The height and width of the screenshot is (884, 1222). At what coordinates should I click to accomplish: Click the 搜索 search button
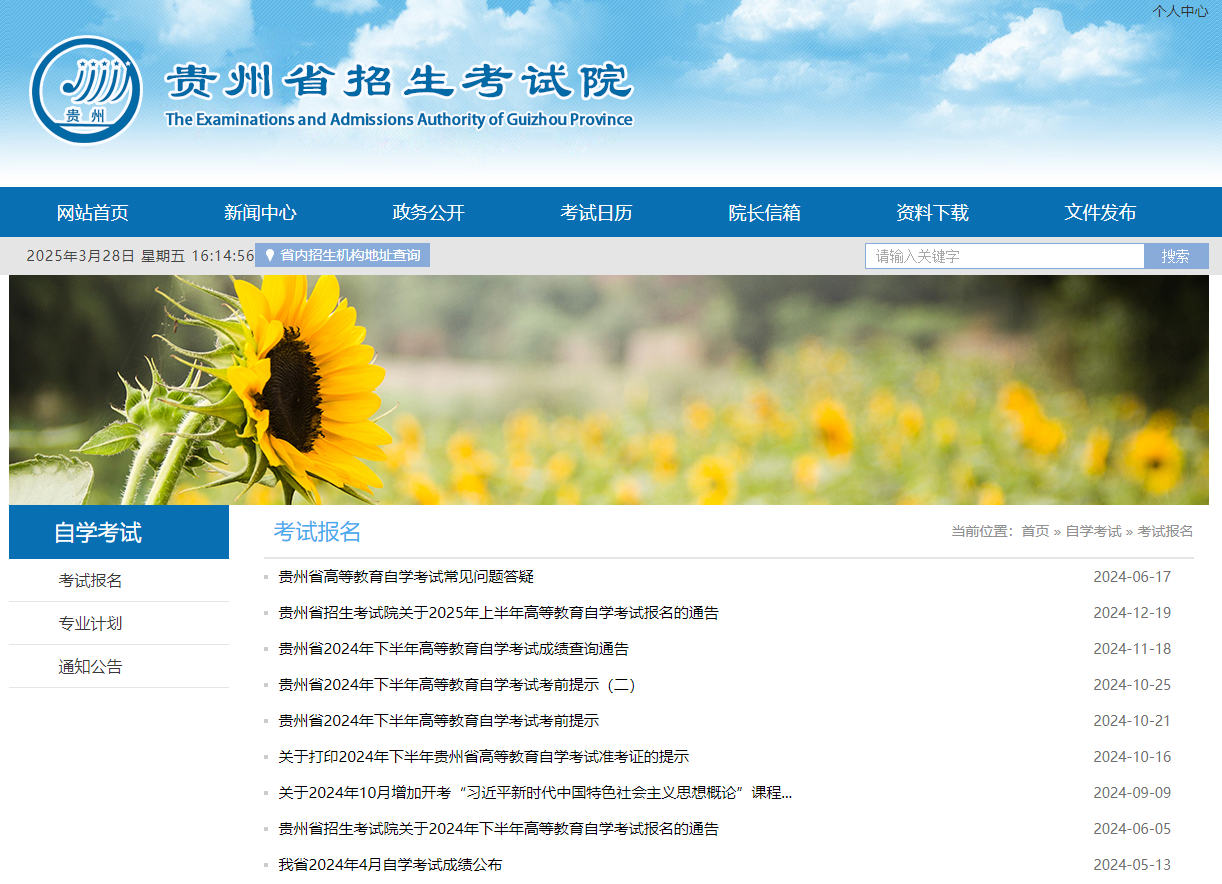click(x=1176, y=255)
